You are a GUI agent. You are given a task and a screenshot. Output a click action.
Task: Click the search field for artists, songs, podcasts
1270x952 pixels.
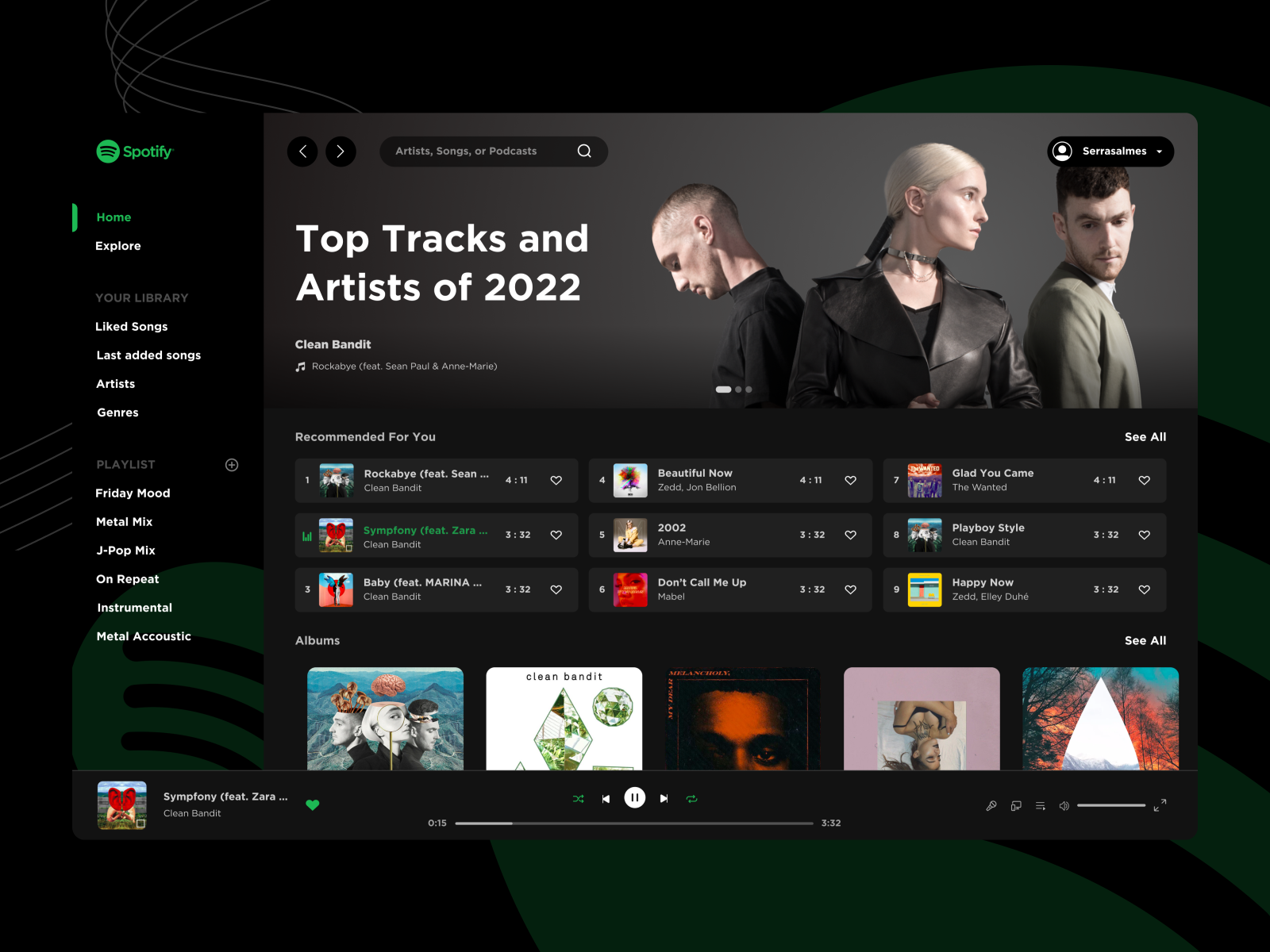tap(494, 152)
